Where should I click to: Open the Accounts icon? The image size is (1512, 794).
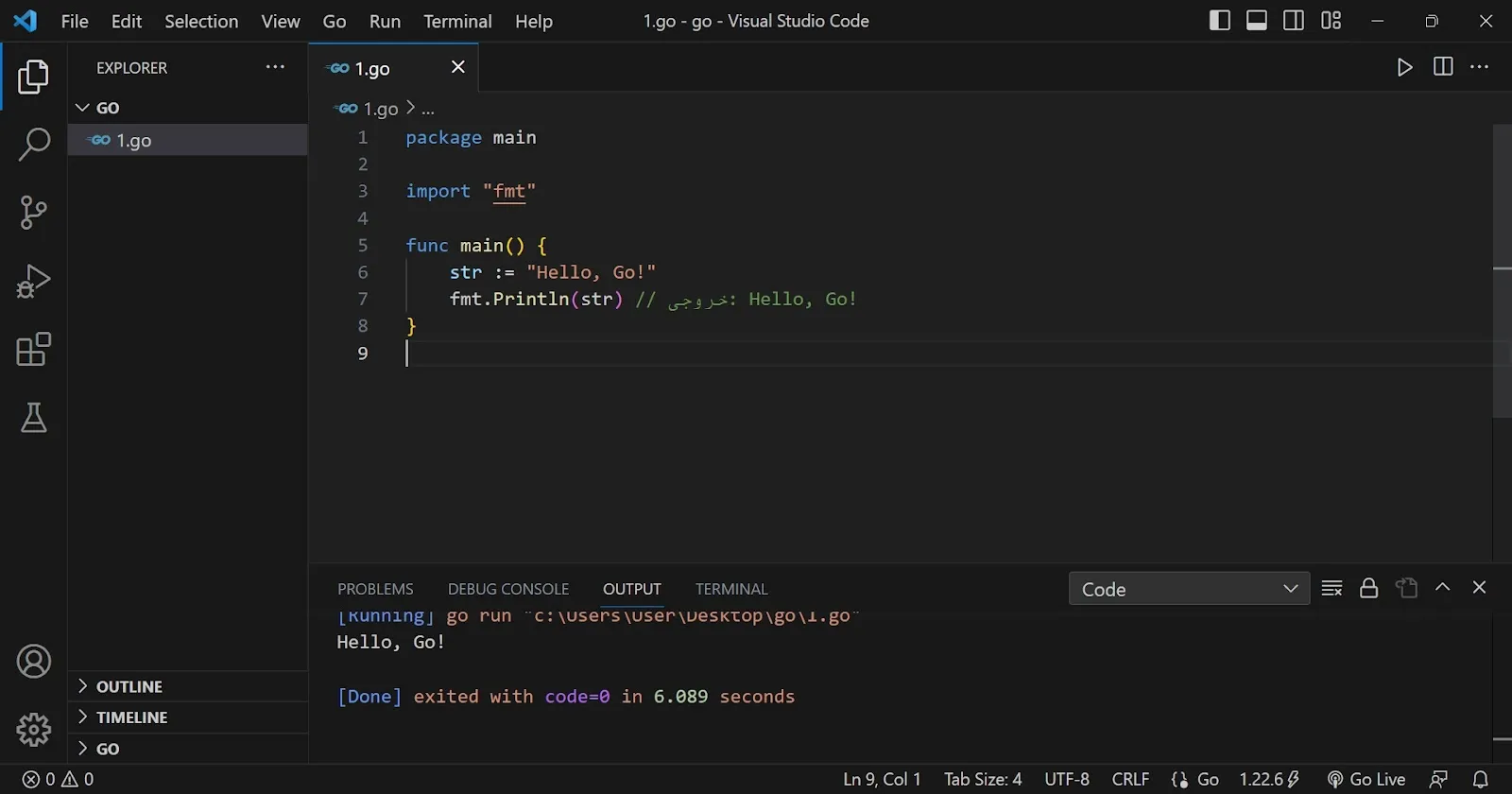(33, 662)
